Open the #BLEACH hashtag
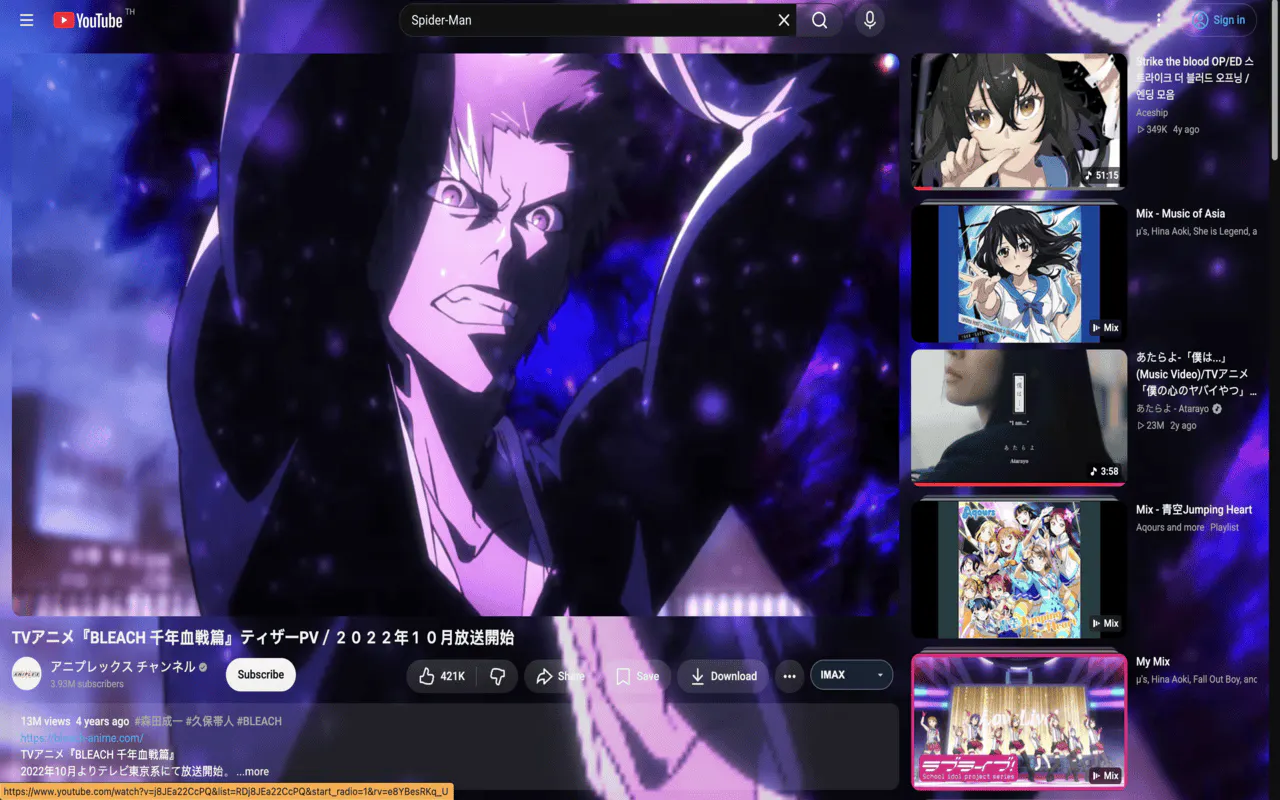The width and height of the screenshot is (1280, 800). coord(260,721)
